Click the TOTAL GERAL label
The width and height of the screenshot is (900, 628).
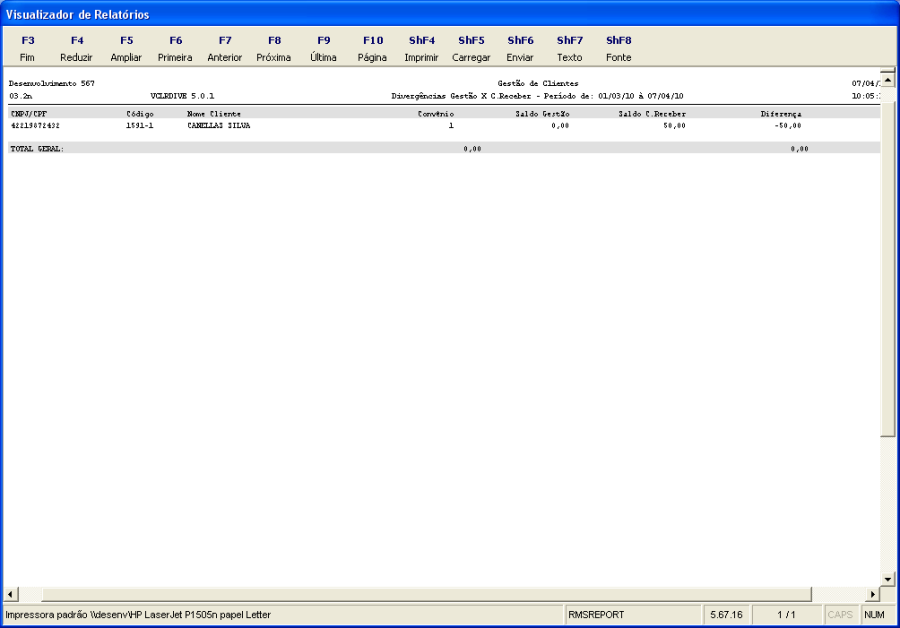pyautogui.click(x=37, y=149)
